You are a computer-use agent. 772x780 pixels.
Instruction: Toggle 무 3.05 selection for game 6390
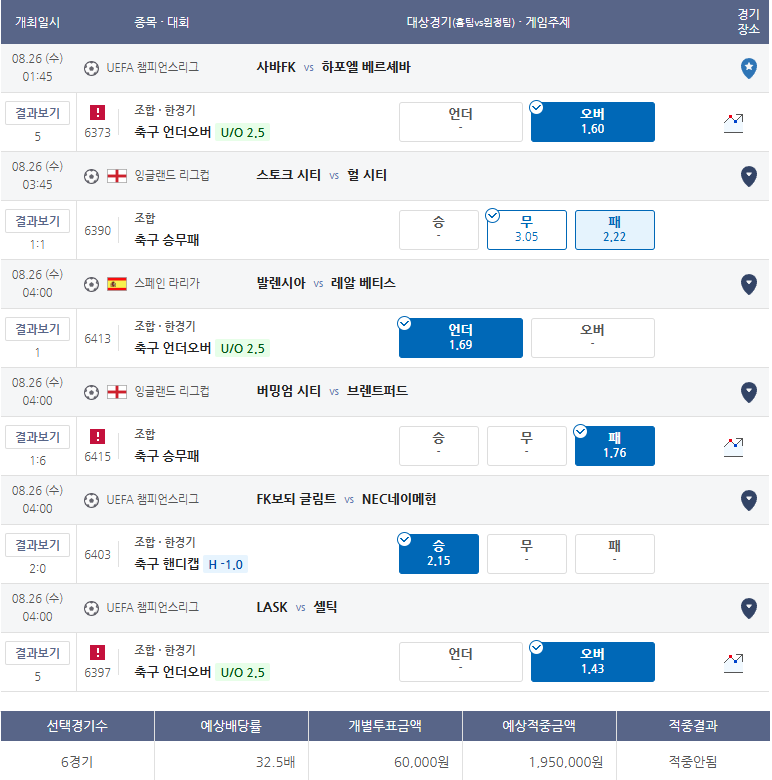[x=526, y=230]
